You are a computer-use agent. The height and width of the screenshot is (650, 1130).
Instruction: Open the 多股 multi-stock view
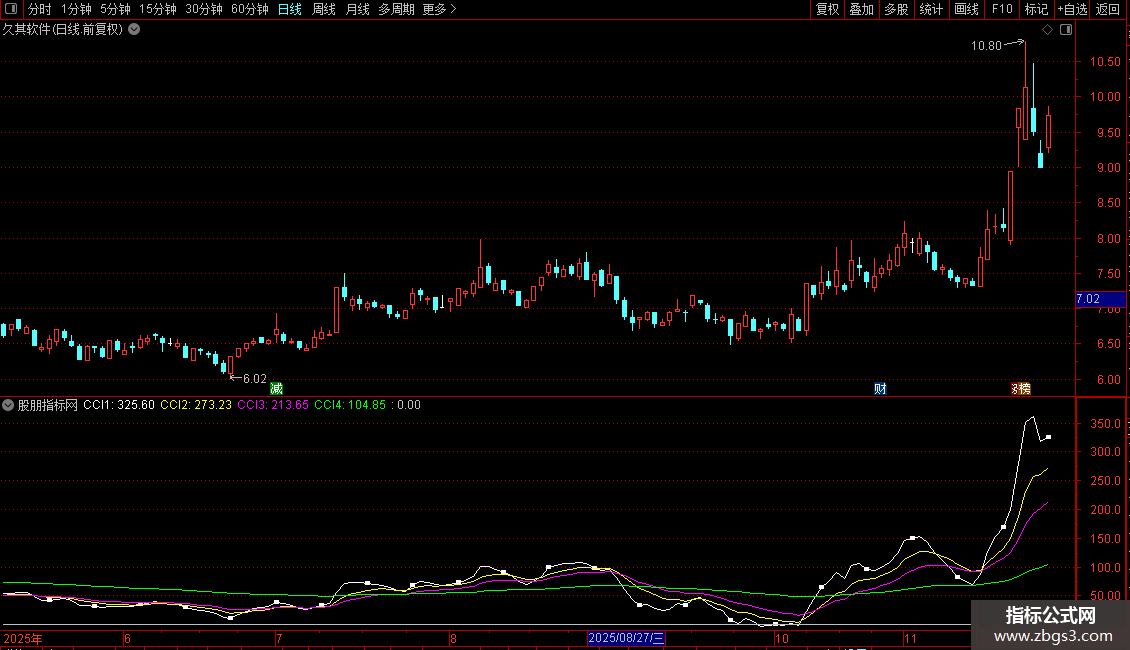tap(897, 9)
